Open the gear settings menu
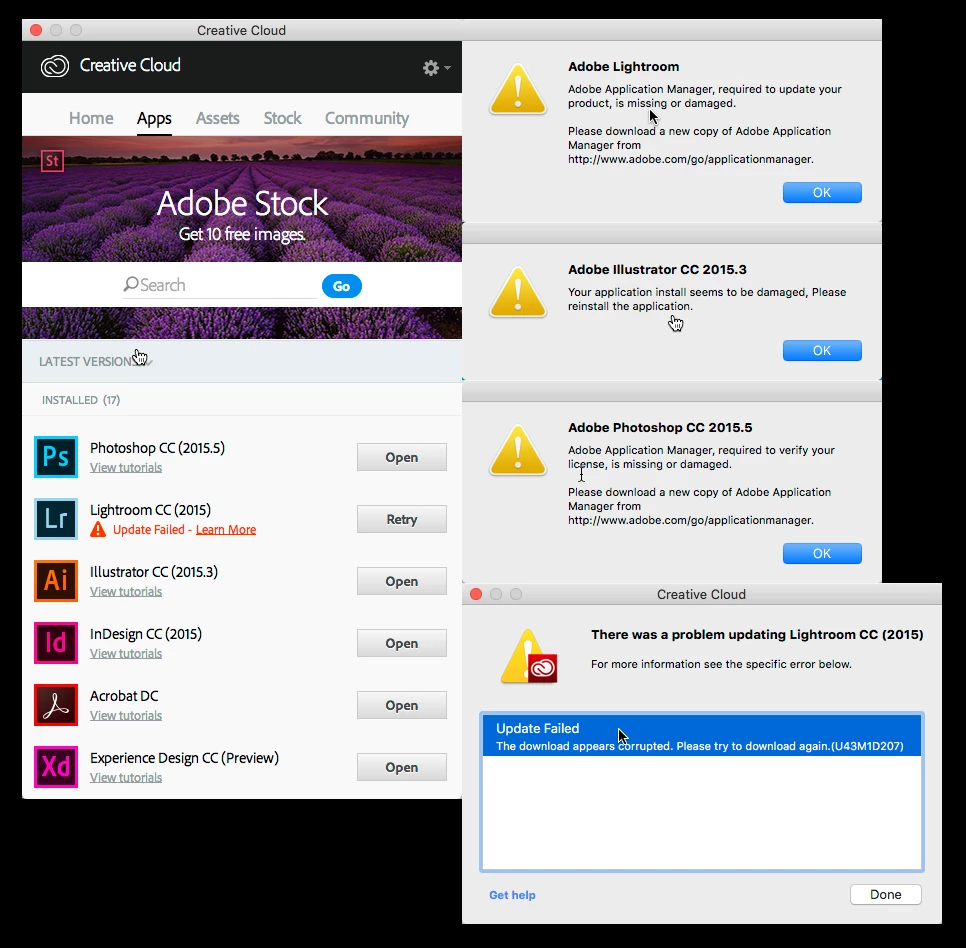Screen dimensions: 966x948 [x=436, y=68]
